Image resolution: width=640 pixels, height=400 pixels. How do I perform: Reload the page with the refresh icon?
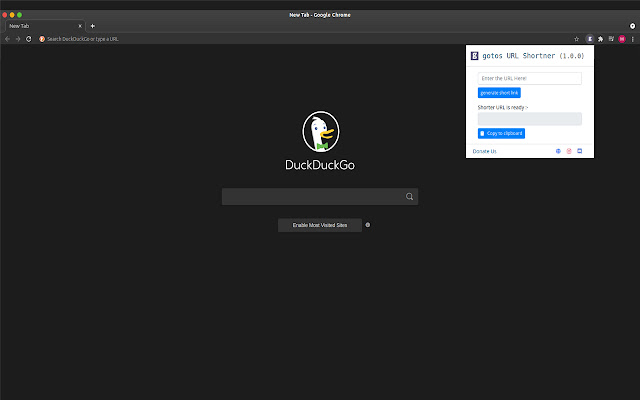pyautogui.click(x=29, y=39)
